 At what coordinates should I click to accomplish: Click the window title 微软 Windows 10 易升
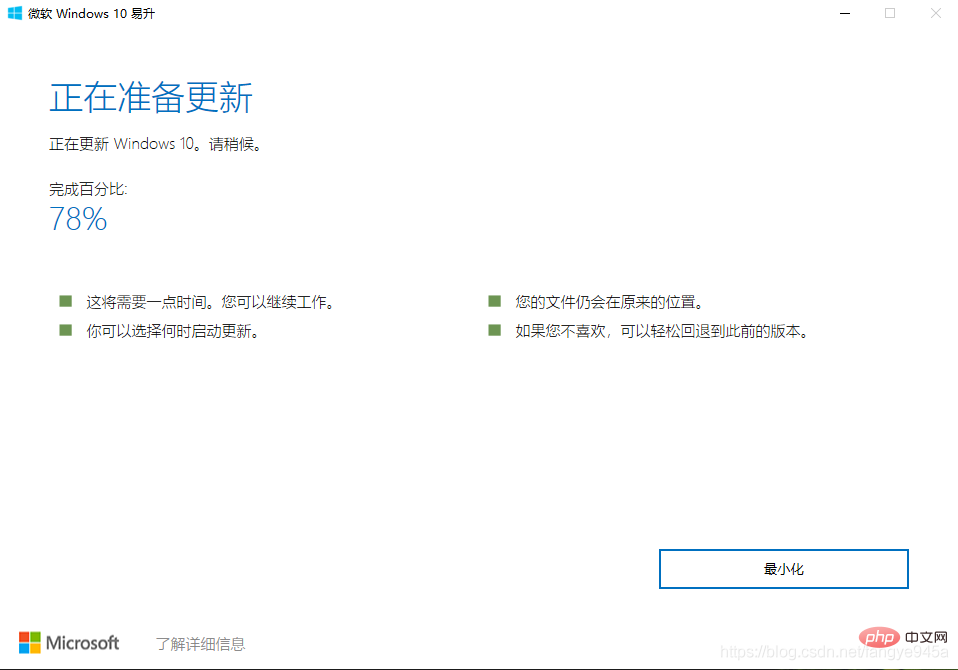click(91, 13)
